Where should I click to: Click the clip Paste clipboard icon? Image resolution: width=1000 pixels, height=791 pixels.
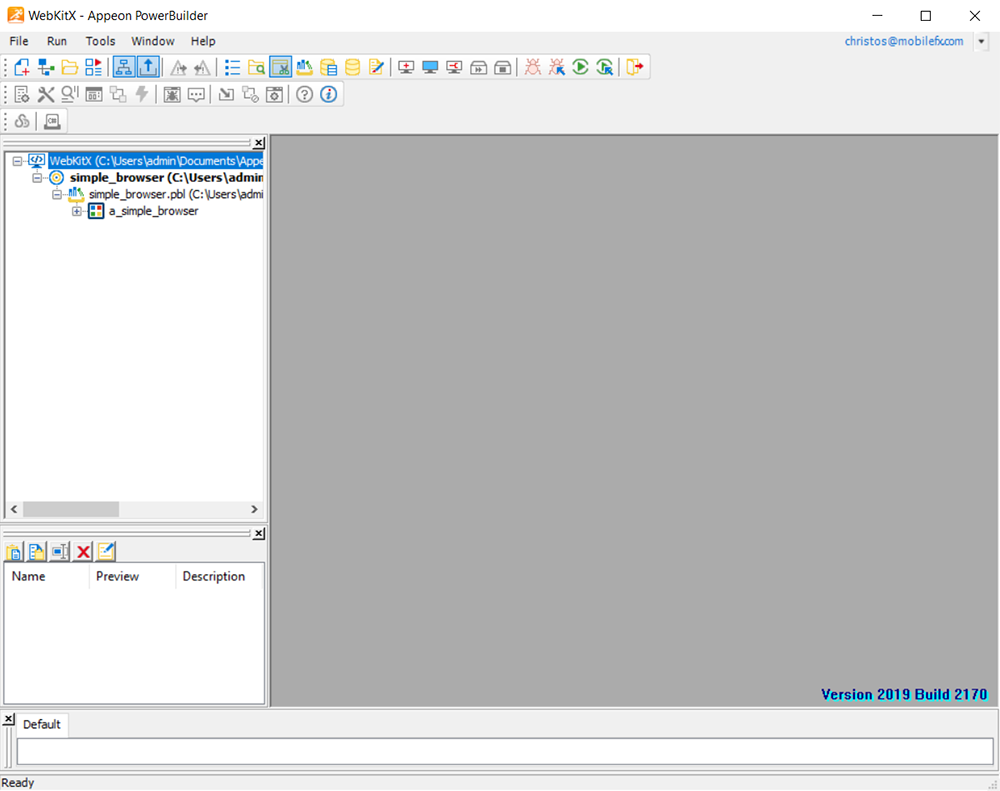(13, 552)
